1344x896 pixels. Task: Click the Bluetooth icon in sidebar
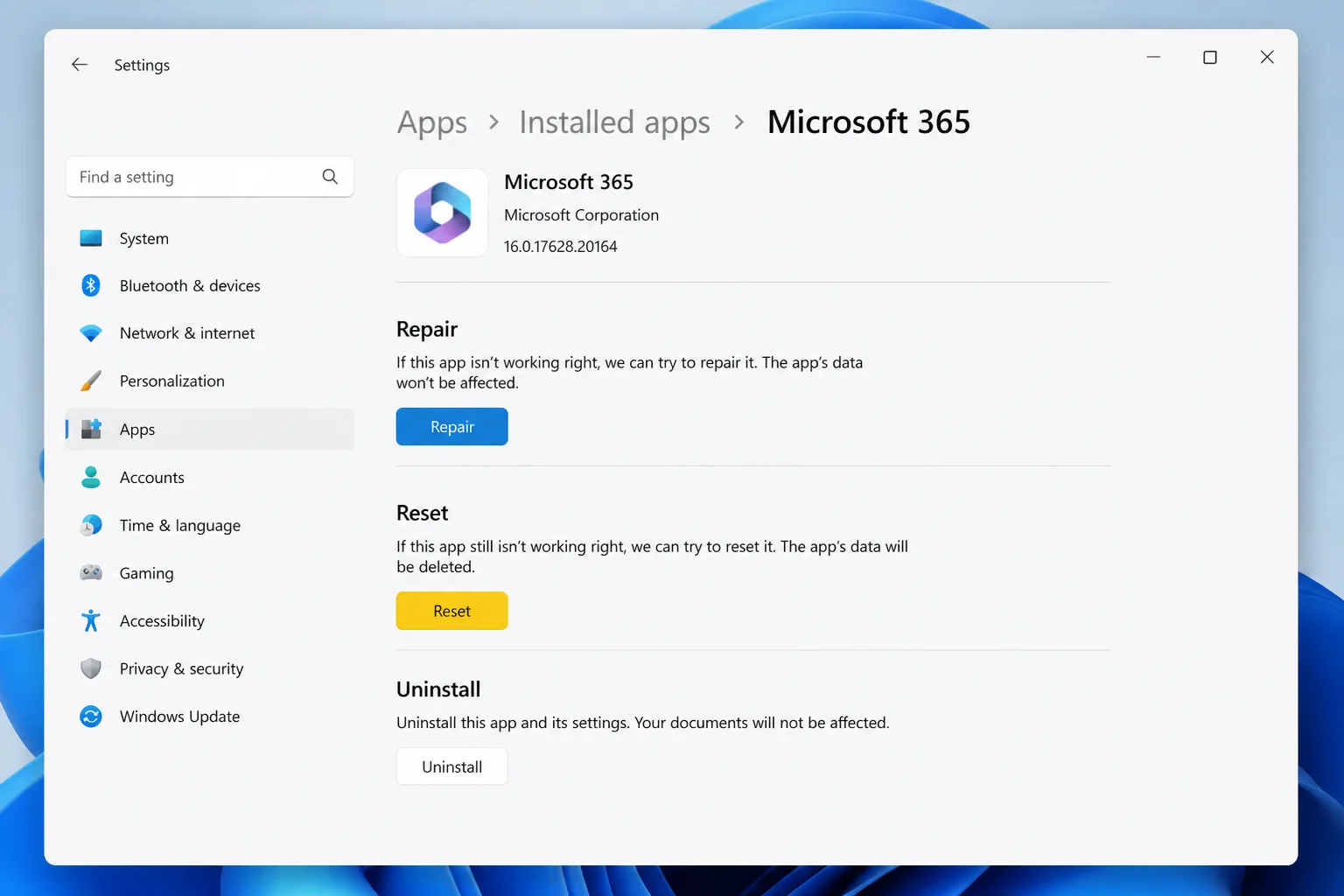coord(91,285)
